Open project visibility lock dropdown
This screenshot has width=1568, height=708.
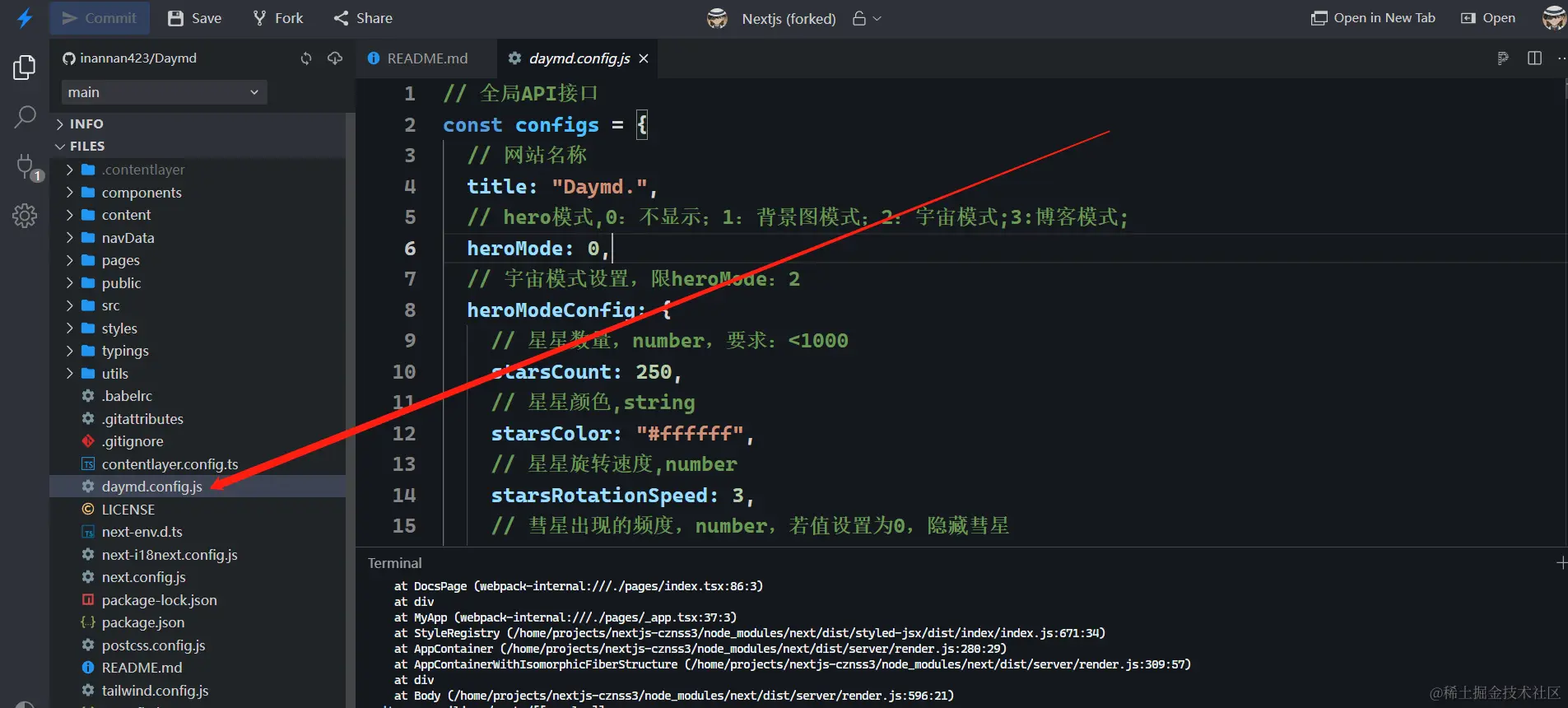pos(867,18)
